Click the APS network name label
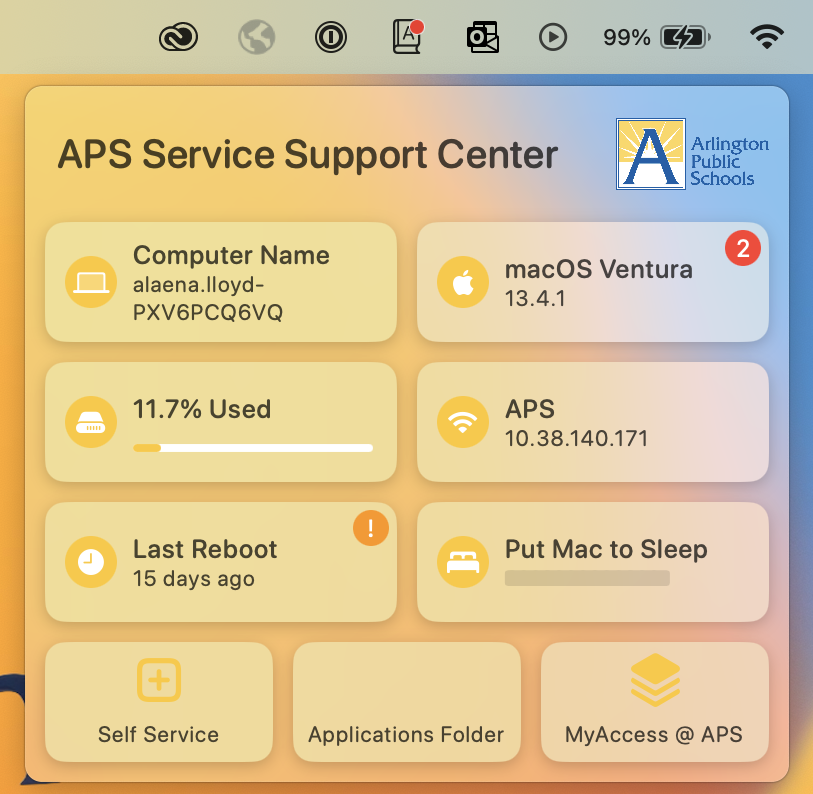Image resolution: width=813 pixels, height=794 pixels. pyautogui.click(x=530, y=409)
